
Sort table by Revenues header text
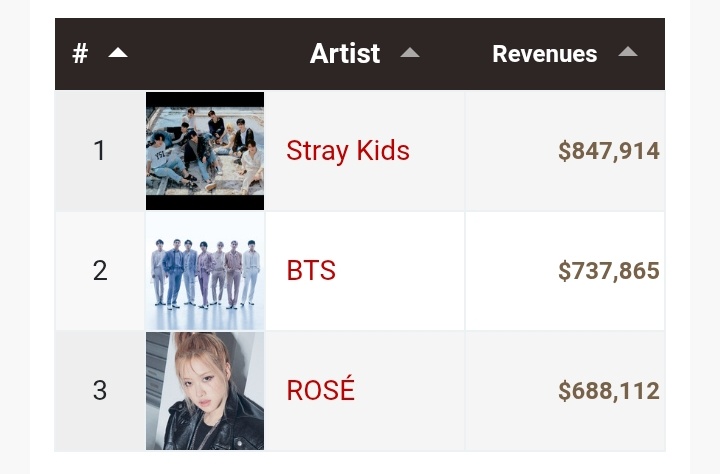(545, 54)
